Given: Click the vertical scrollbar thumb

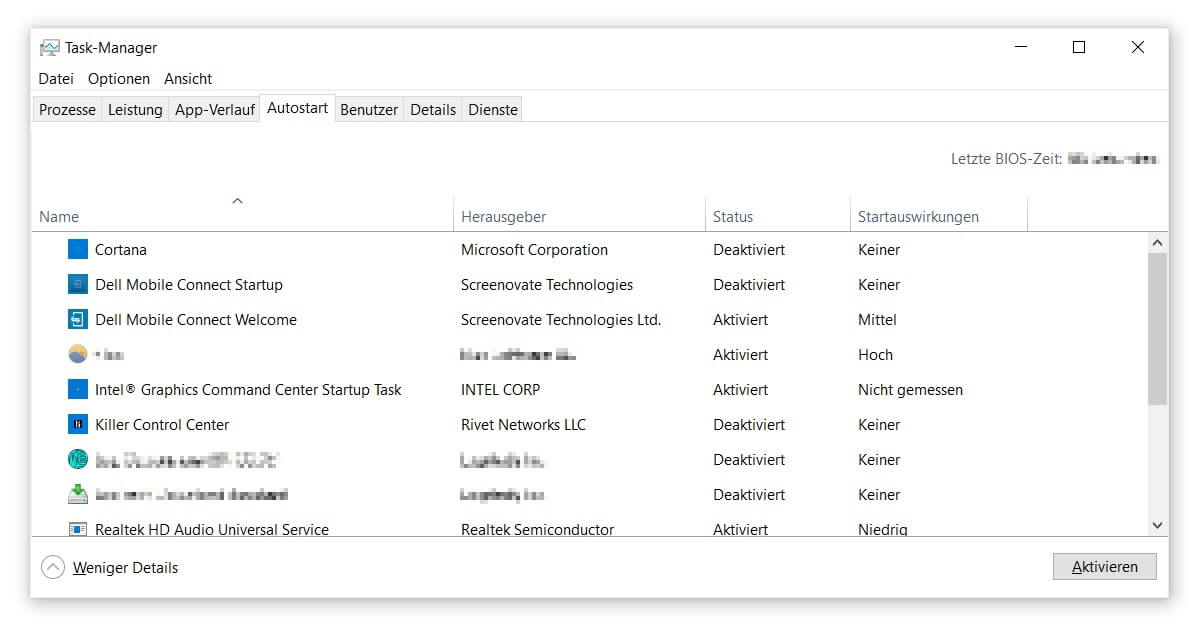Looking at the screenshot, I should click(x=1157, y=329).
